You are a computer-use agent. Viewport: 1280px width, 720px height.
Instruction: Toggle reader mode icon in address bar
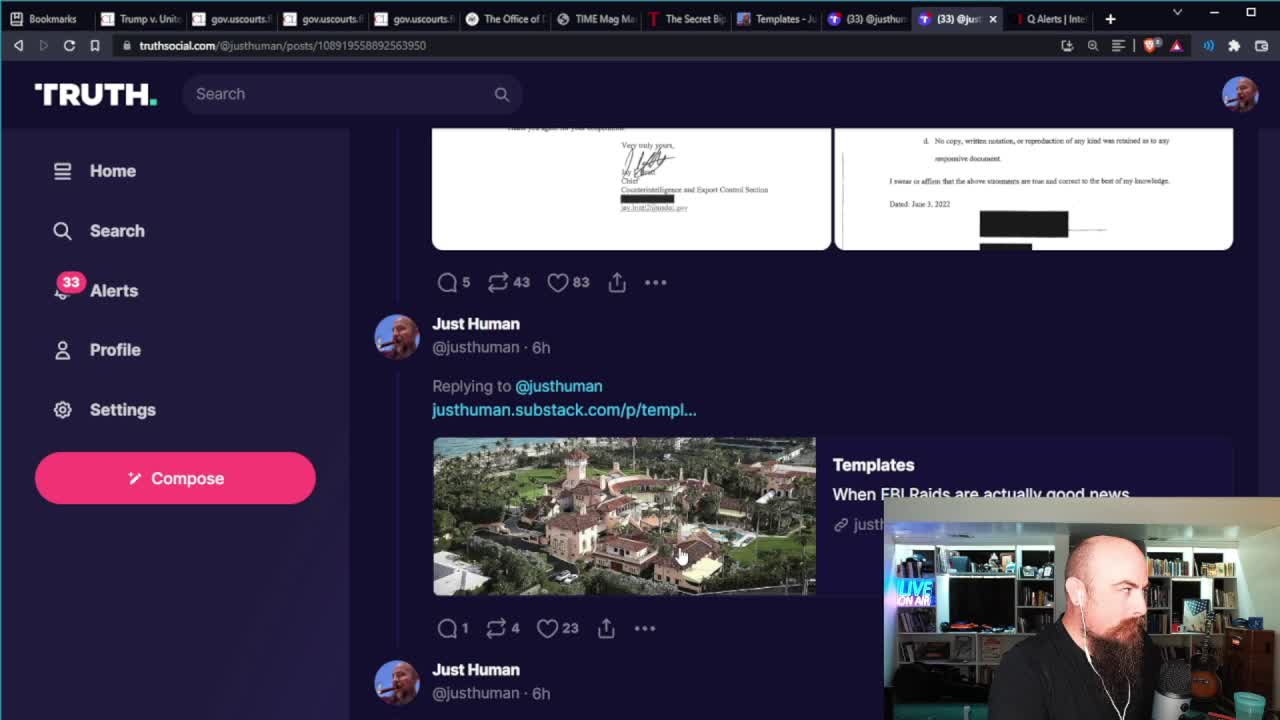[1118, 45]
